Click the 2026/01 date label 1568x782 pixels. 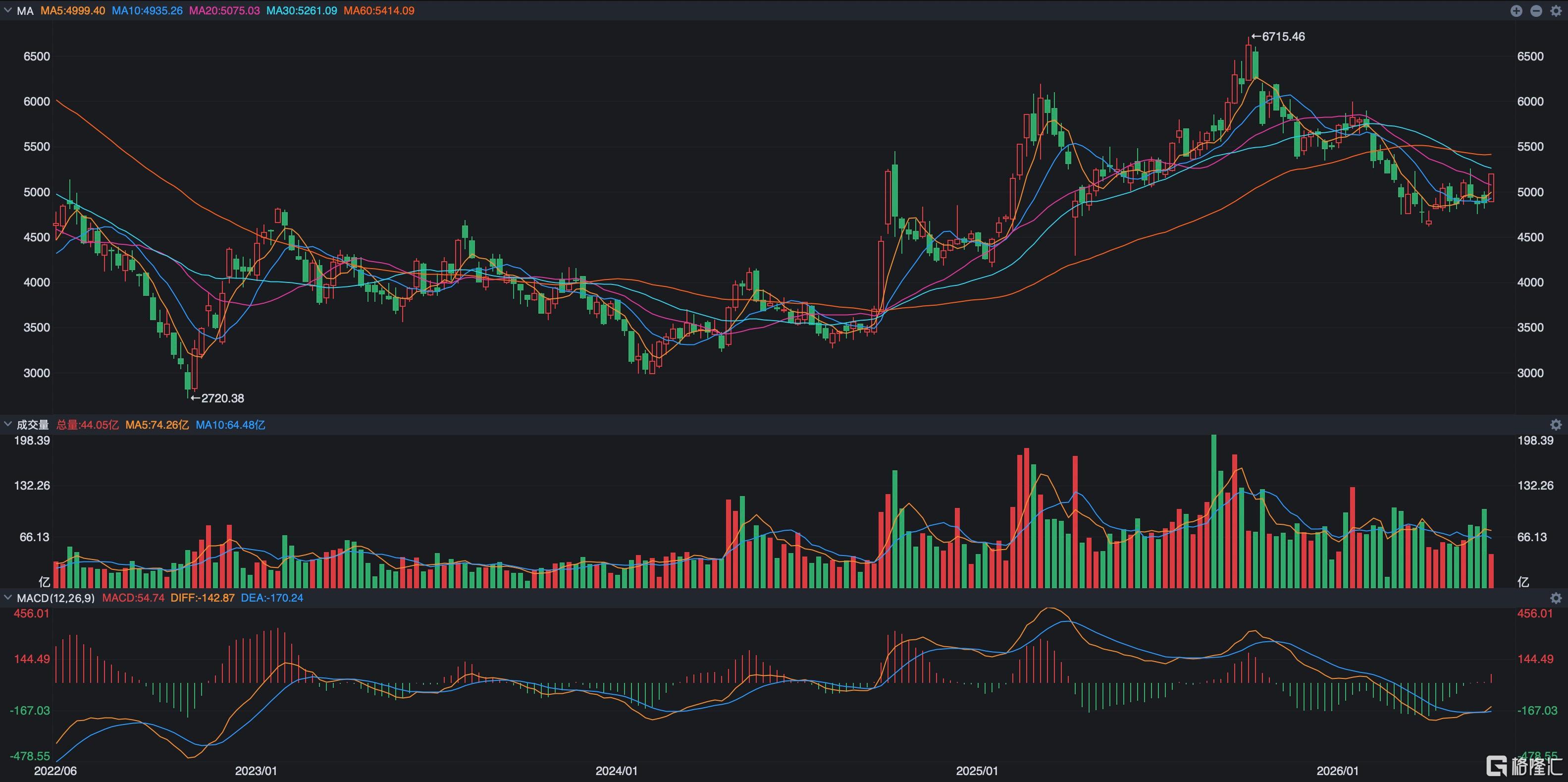[x=1337, y=771]
